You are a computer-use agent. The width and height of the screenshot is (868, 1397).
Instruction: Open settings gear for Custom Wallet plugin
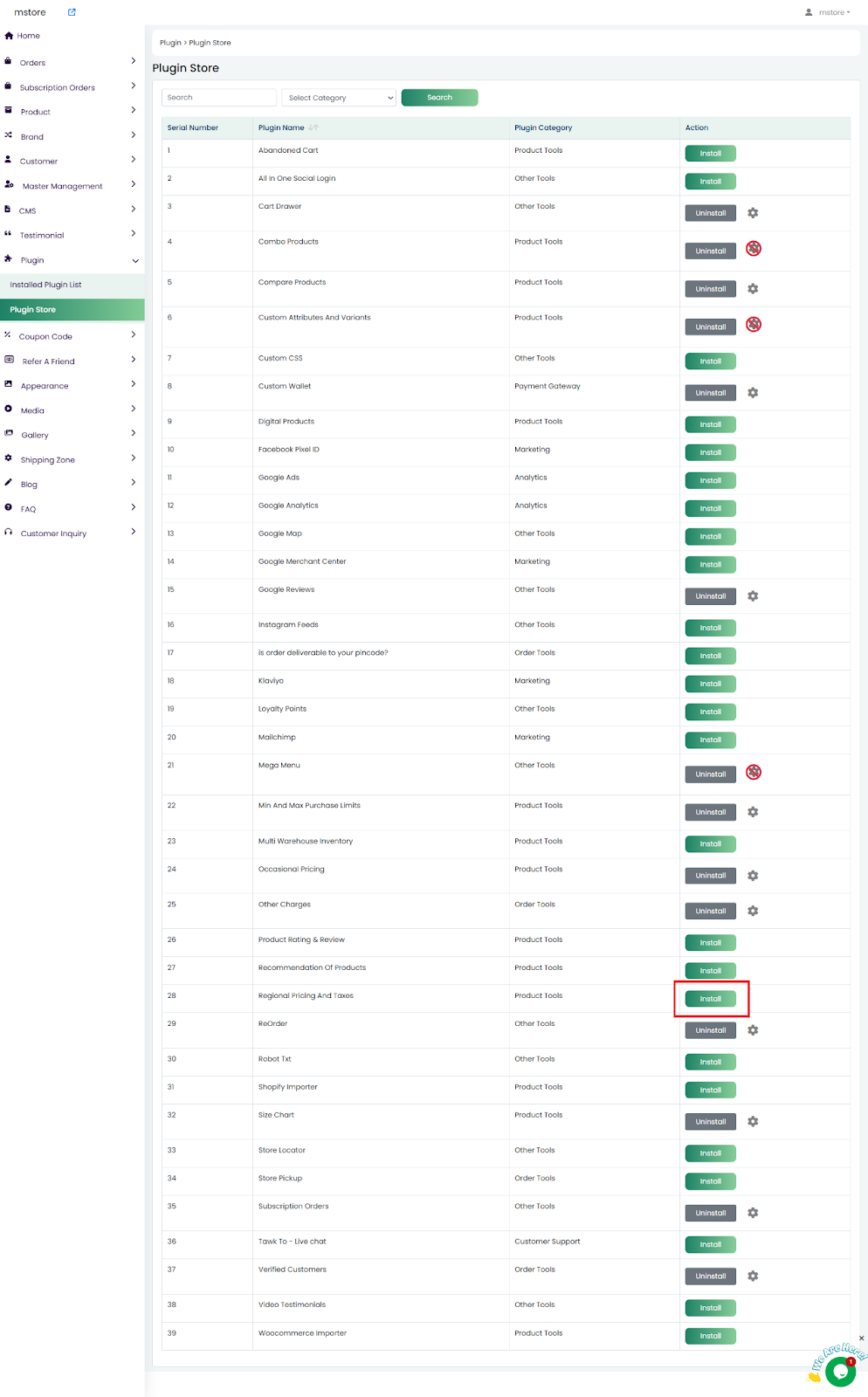(x=753, y=393)
